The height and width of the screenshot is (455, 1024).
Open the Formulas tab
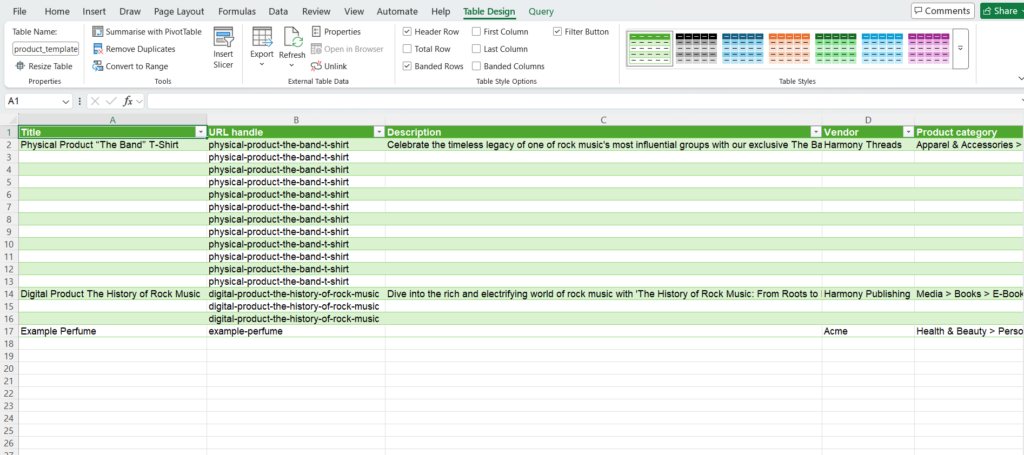point(237,11)
